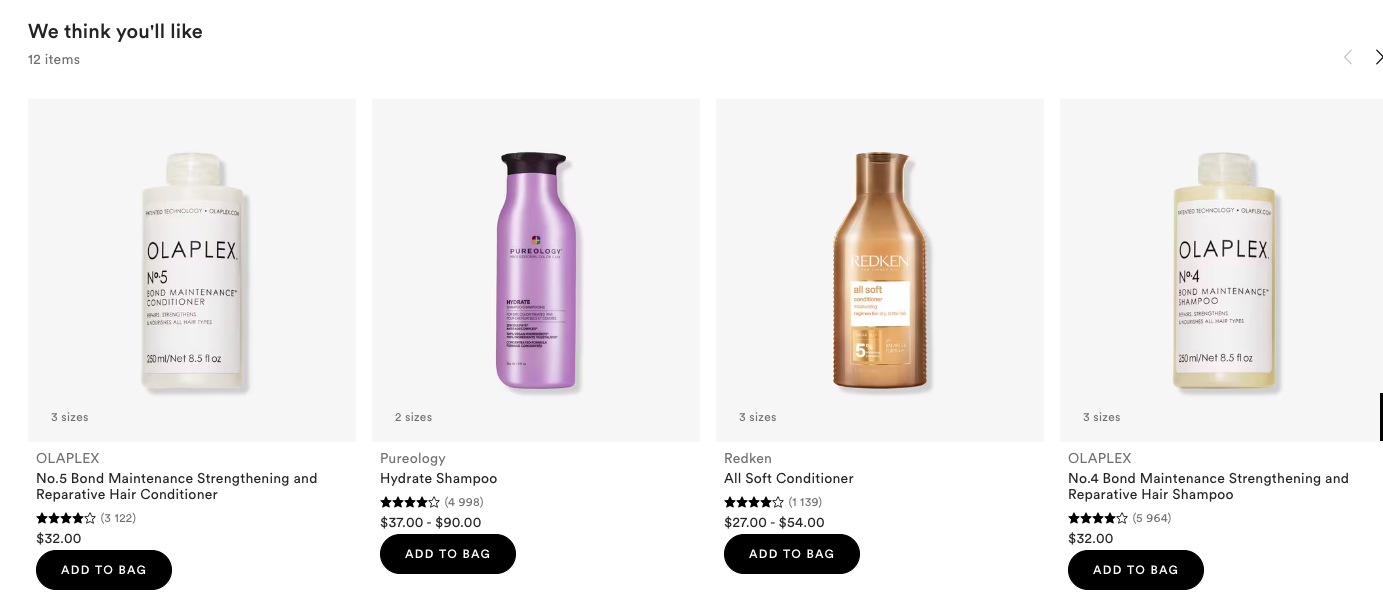
Task: Open No.5 Bond Maintenance Conditioner title link
Action: click(176, 486)
